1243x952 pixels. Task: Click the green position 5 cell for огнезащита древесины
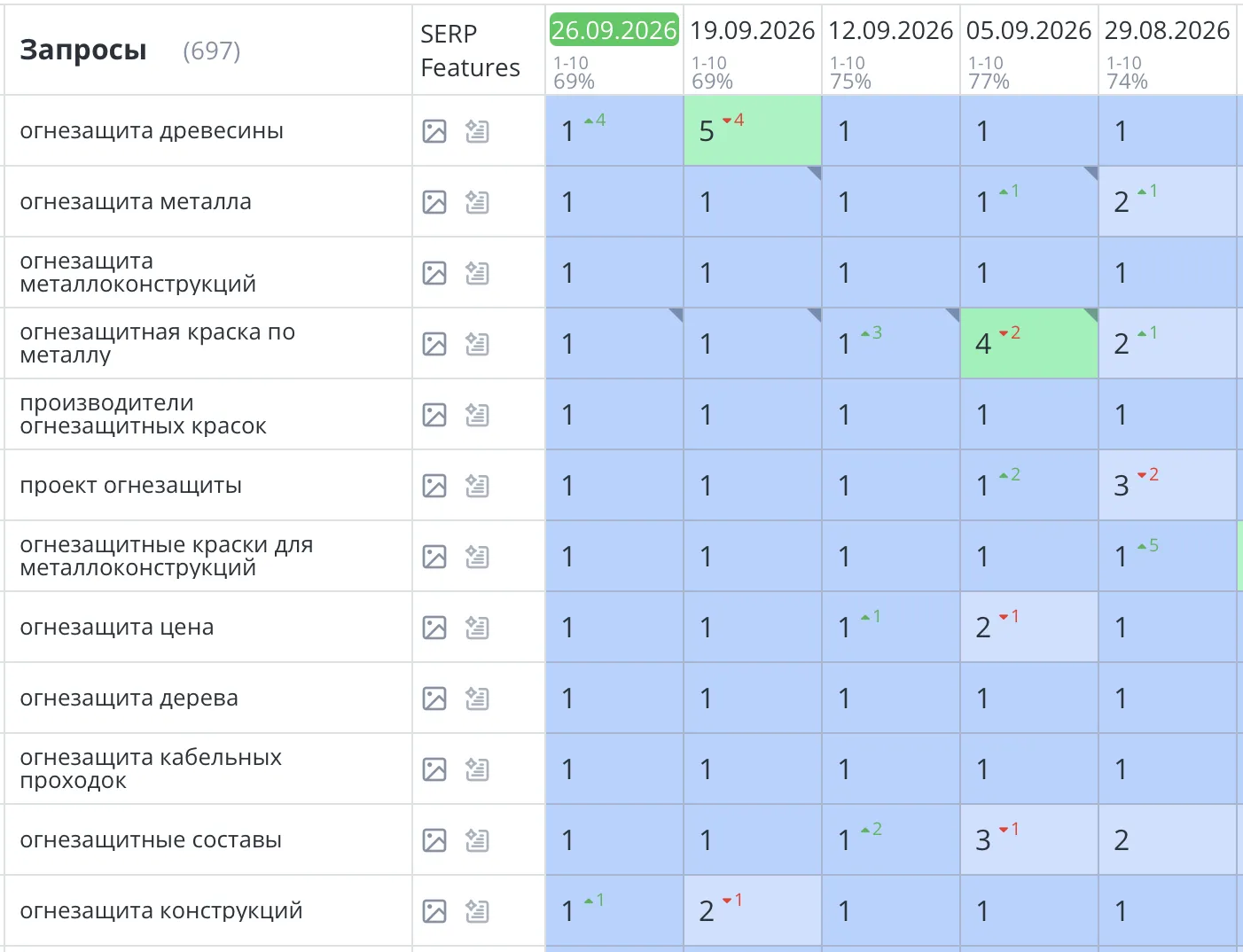coord(753,130)
